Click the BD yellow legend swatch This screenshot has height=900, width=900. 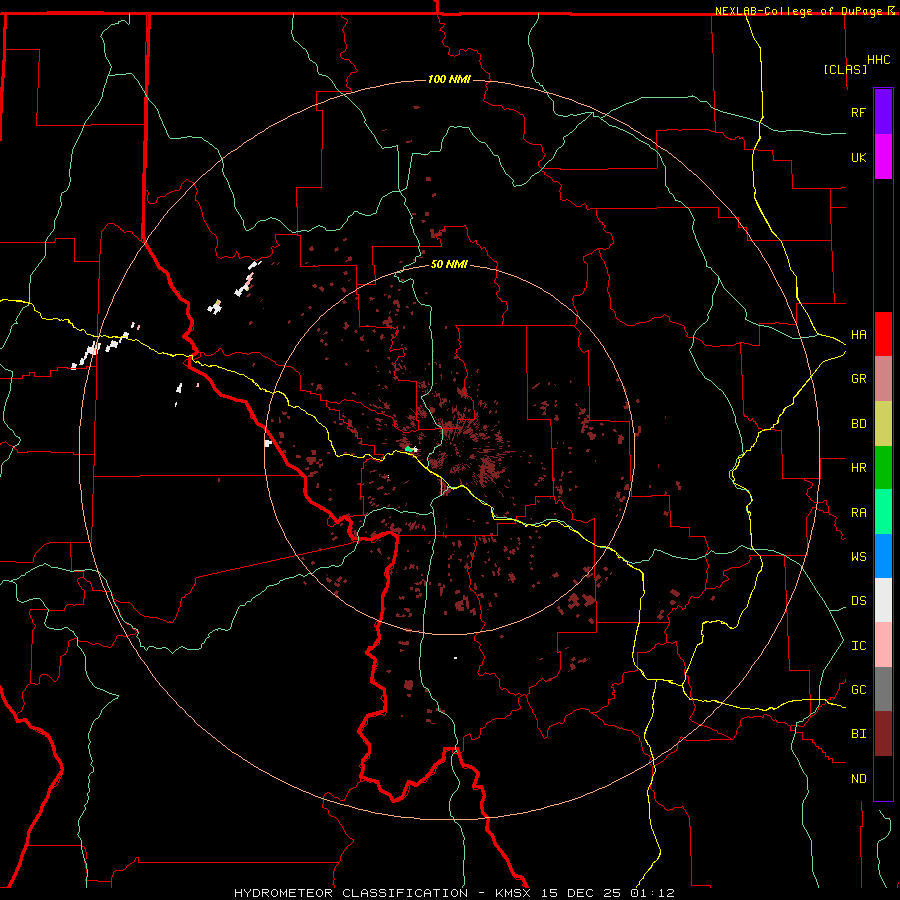(x=883, y=424)
